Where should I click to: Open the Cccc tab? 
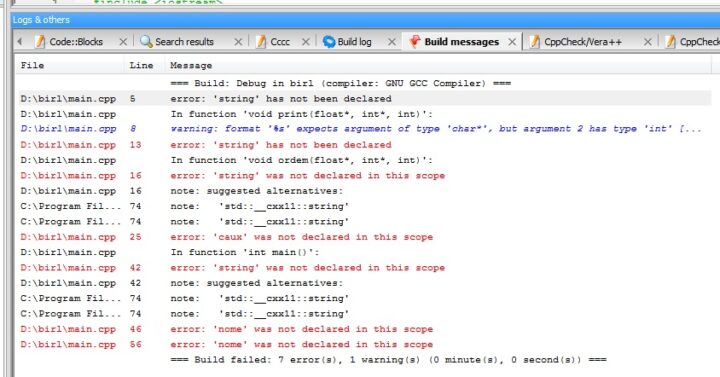click(280, 42)
